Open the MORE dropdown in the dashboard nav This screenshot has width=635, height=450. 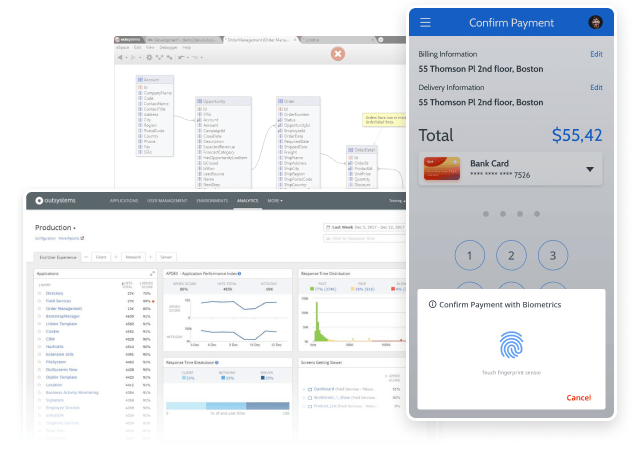[275, 200]
